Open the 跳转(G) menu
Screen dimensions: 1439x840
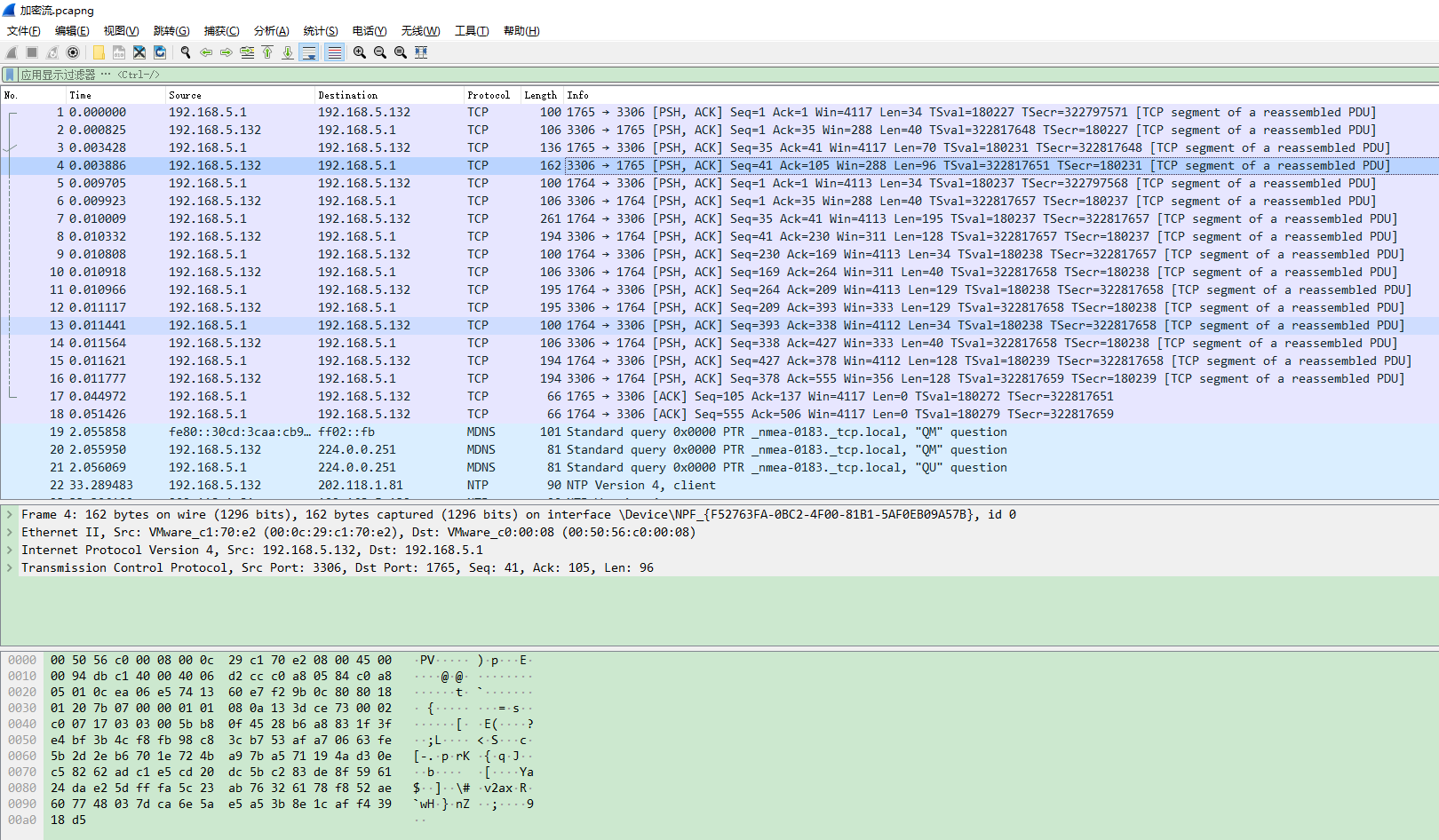point(171,31)
